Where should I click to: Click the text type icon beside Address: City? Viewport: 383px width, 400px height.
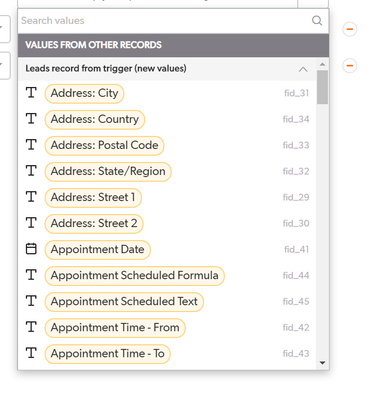point(31,93)
